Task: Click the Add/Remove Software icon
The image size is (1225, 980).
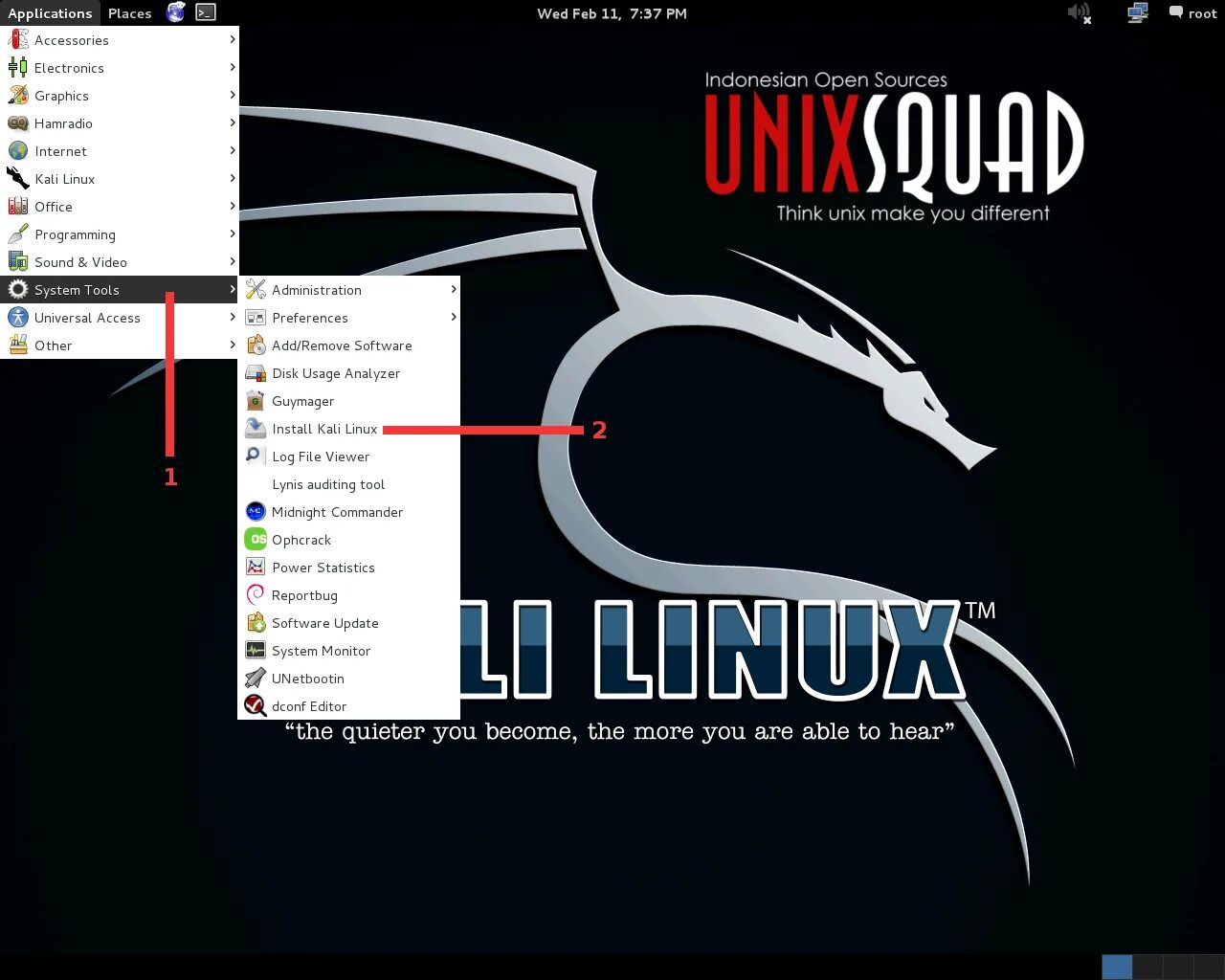Action: coord(256,345)
